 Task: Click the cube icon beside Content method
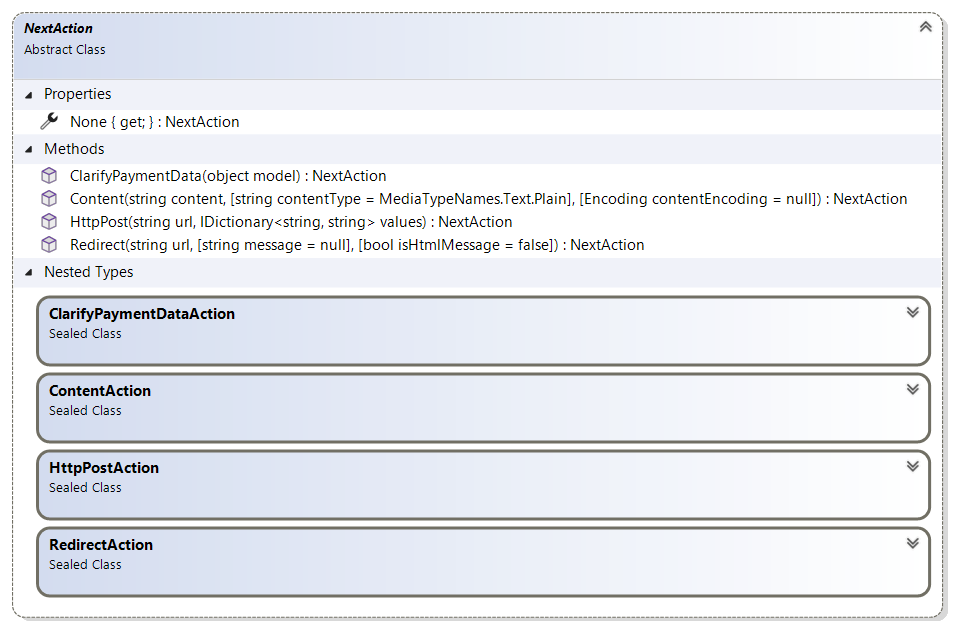[x=49, y=198]
